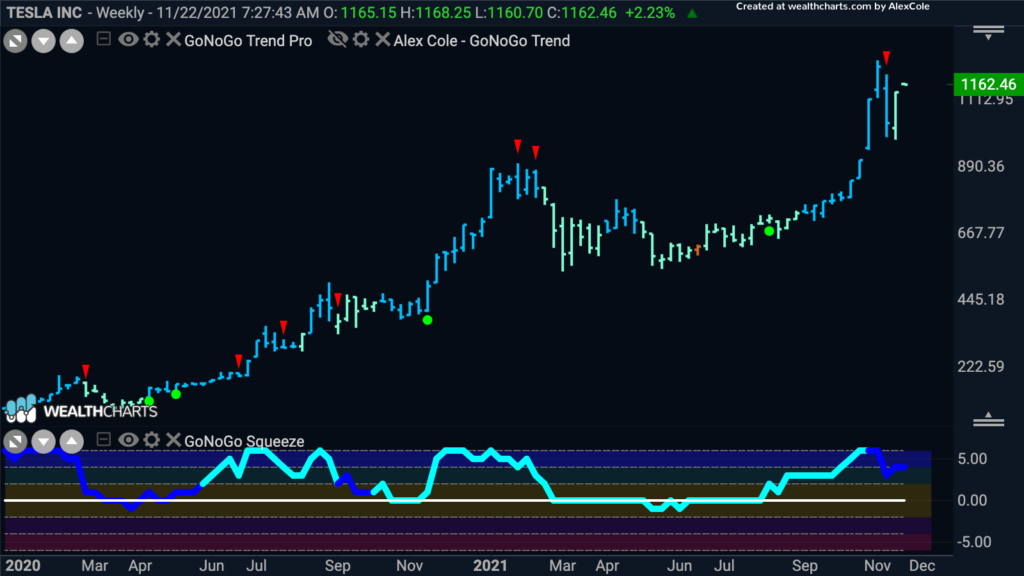Click the 0.00 squeeze axis label
The image size is (1024, 576).
972,500
